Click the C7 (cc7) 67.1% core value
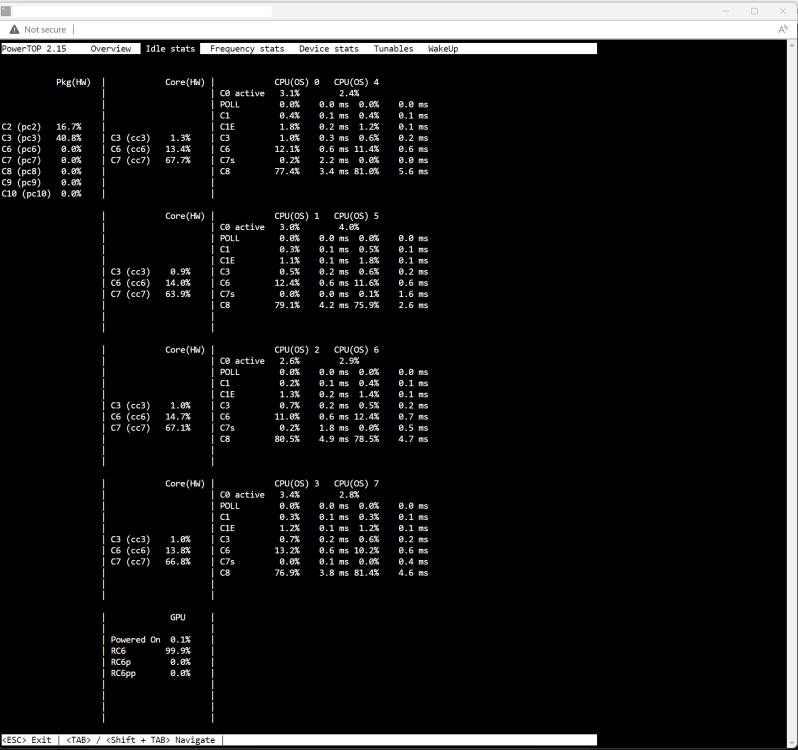 tap(178, 428)
